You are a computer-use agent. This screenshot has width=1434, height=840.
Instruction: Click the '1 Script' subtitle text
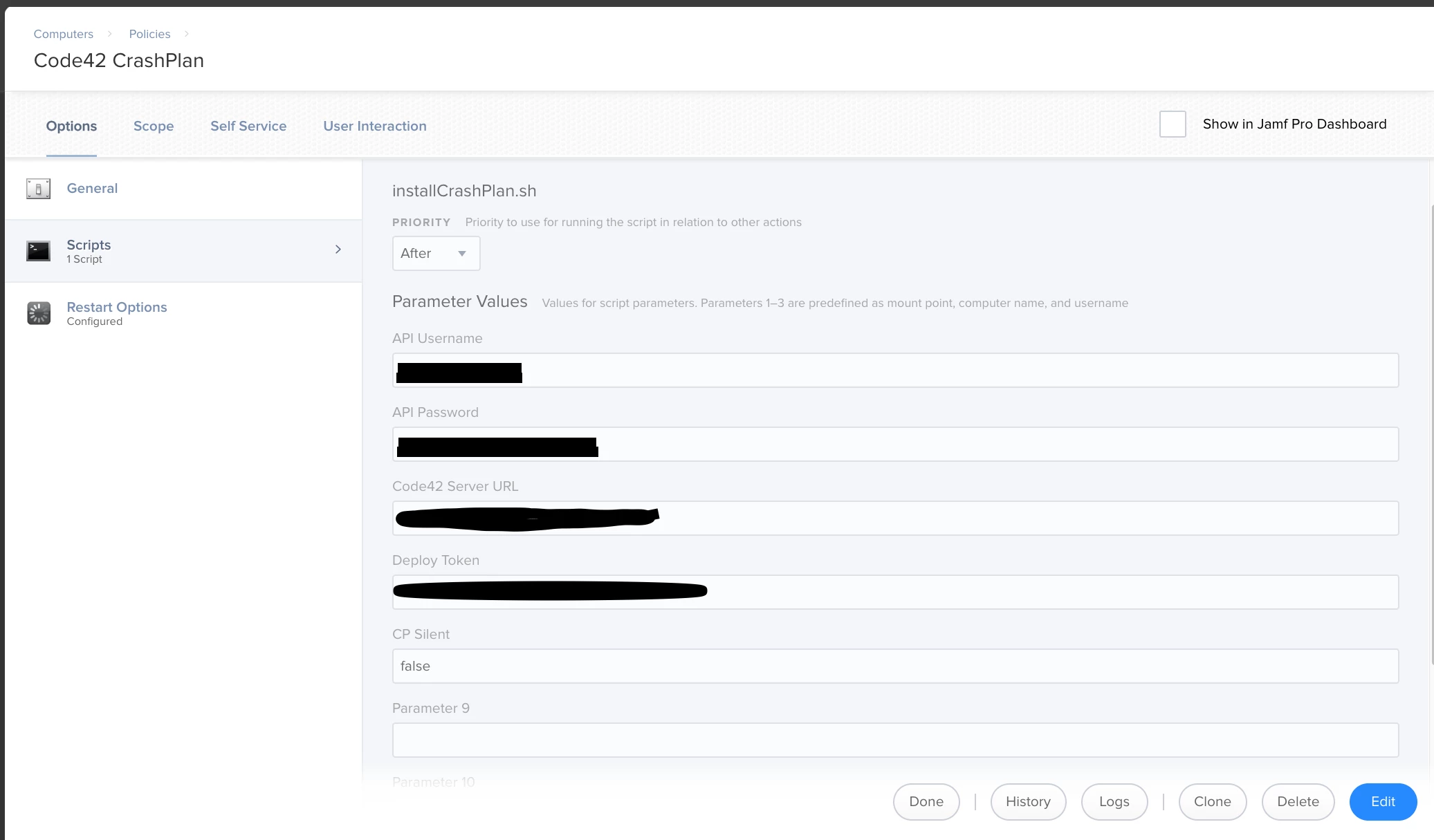click(84, 259)
